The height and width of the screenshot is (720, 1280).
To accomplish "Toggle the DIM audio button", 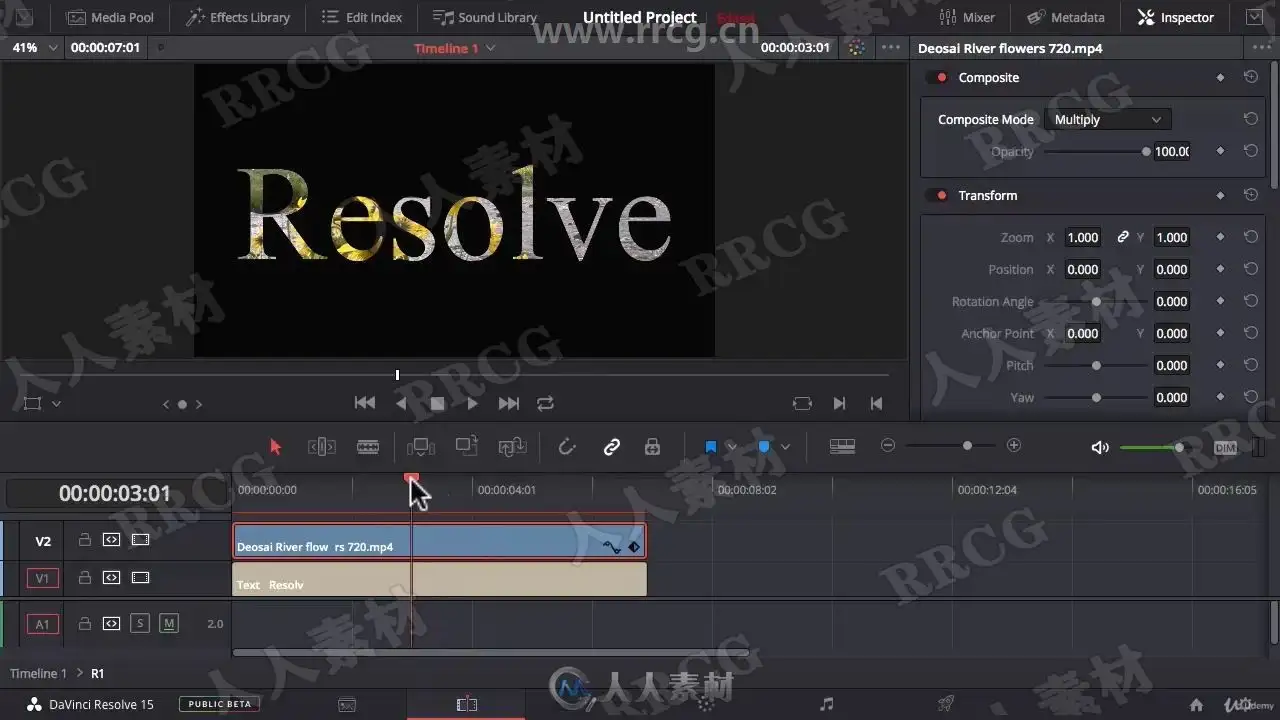I will (x=1225, y=448).
